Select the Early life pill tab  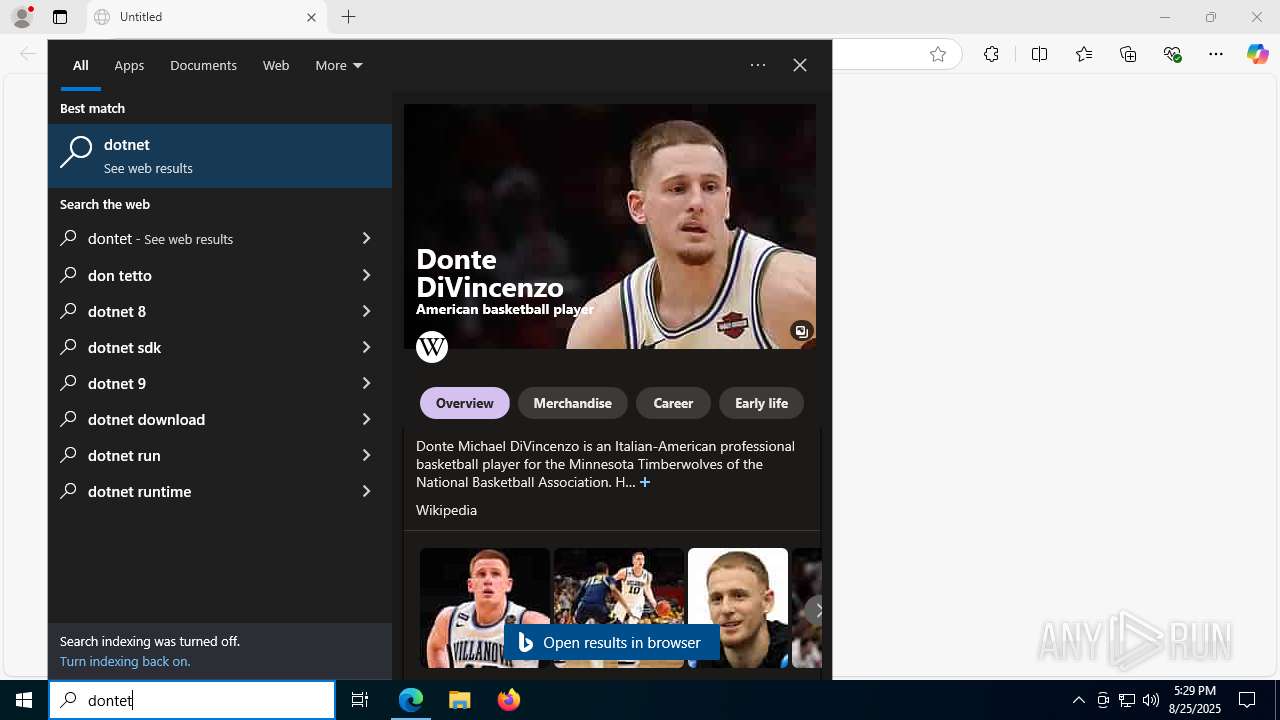(x=761, y=403)
